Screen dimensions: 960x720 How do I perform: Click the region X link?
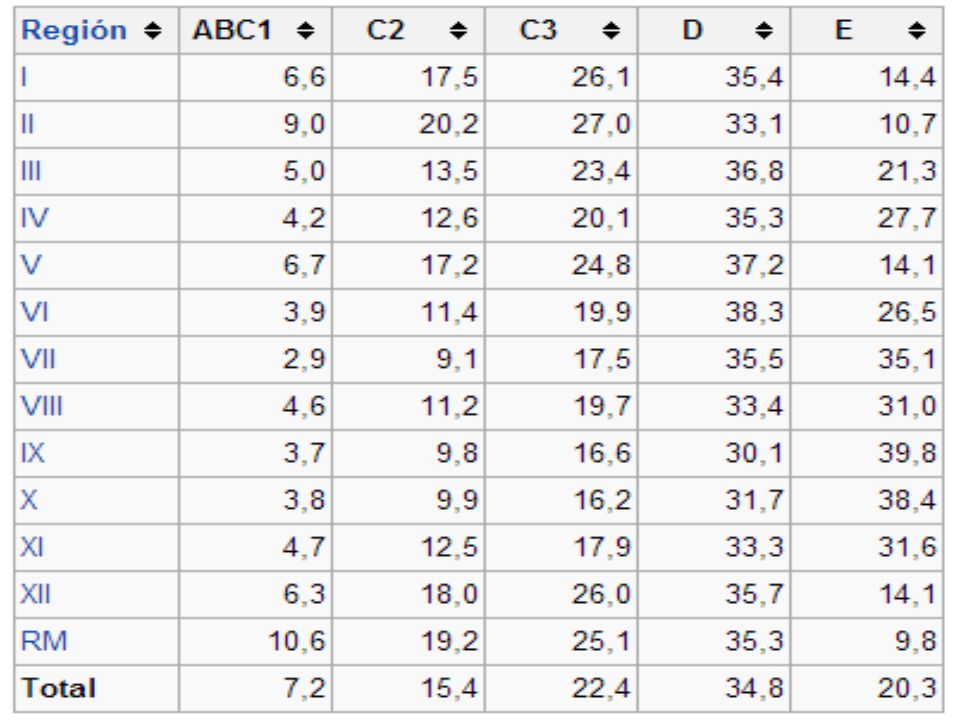click(29, 500)
